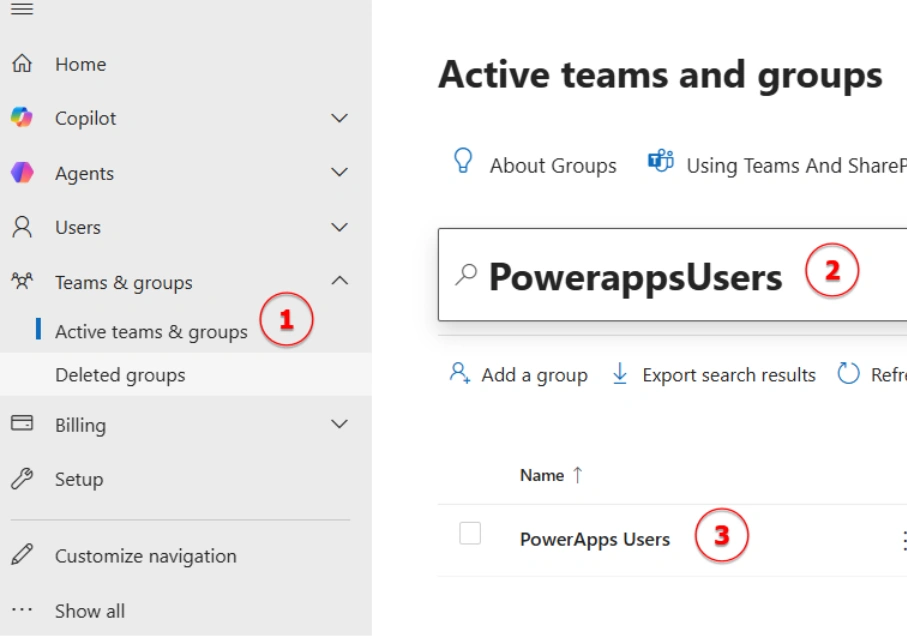907x636 pixels.
Task: Click the Agents logo icon
Action: [x=22, y=172]
